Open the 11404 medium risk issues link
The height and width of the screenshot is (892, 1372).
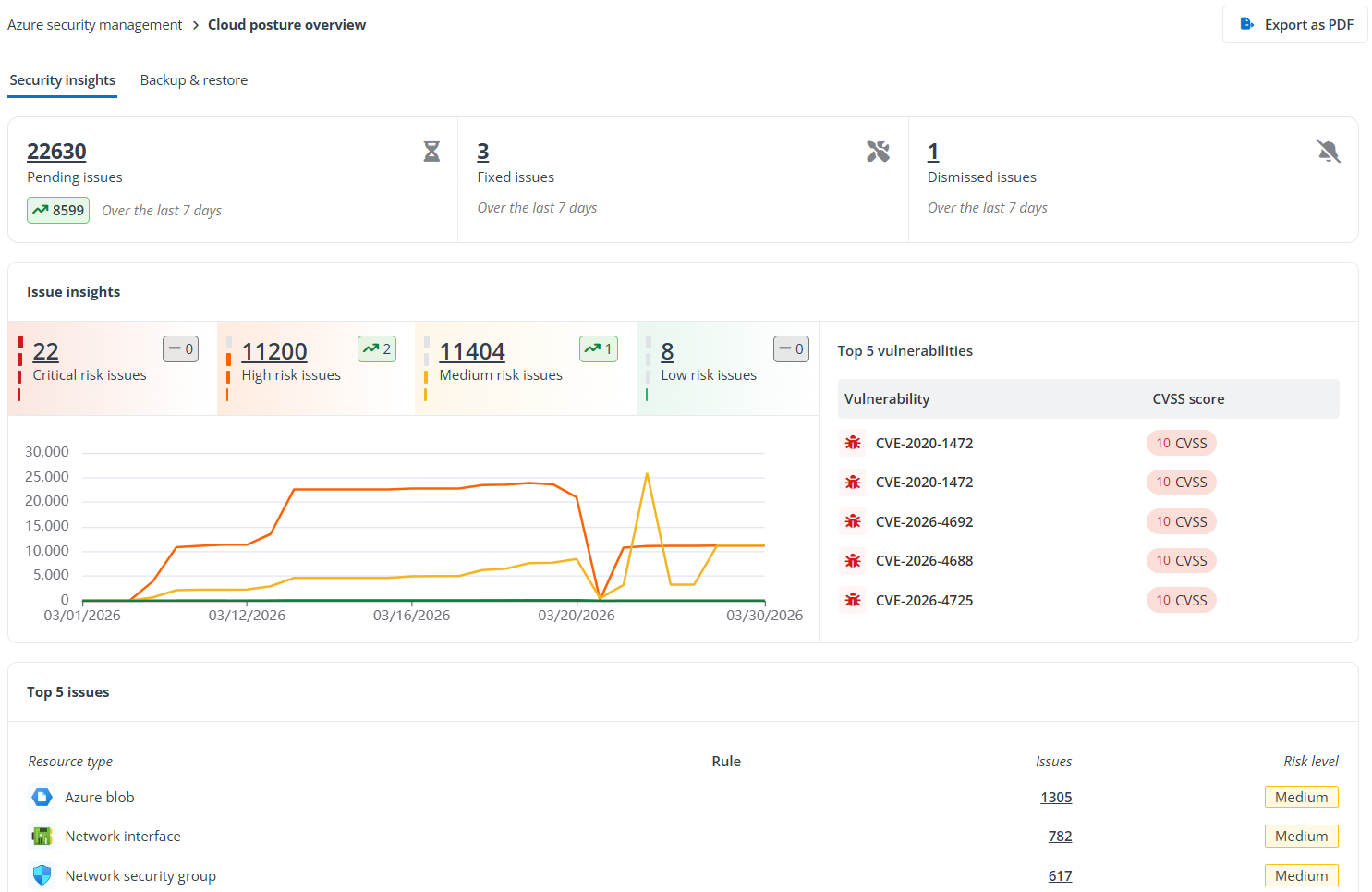click(x=472, y=352)
